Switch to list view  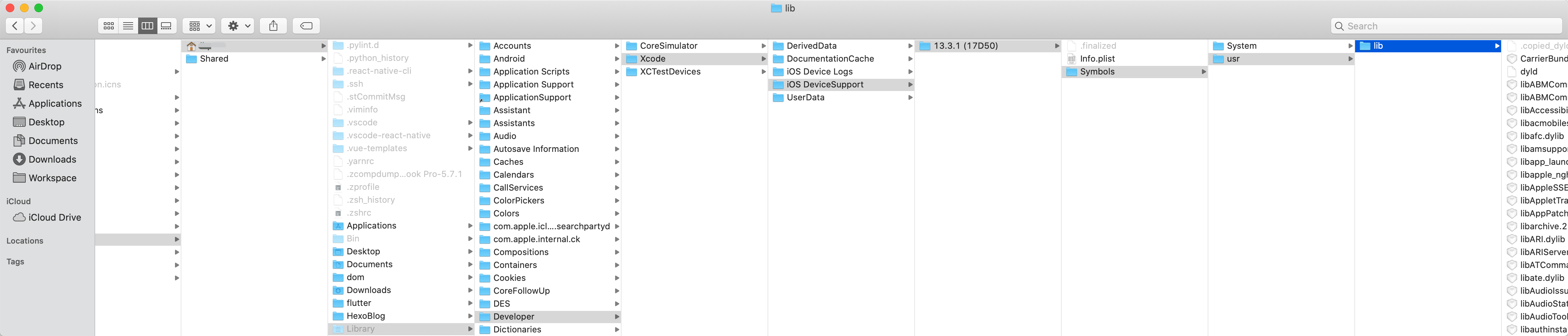(128, 25)
